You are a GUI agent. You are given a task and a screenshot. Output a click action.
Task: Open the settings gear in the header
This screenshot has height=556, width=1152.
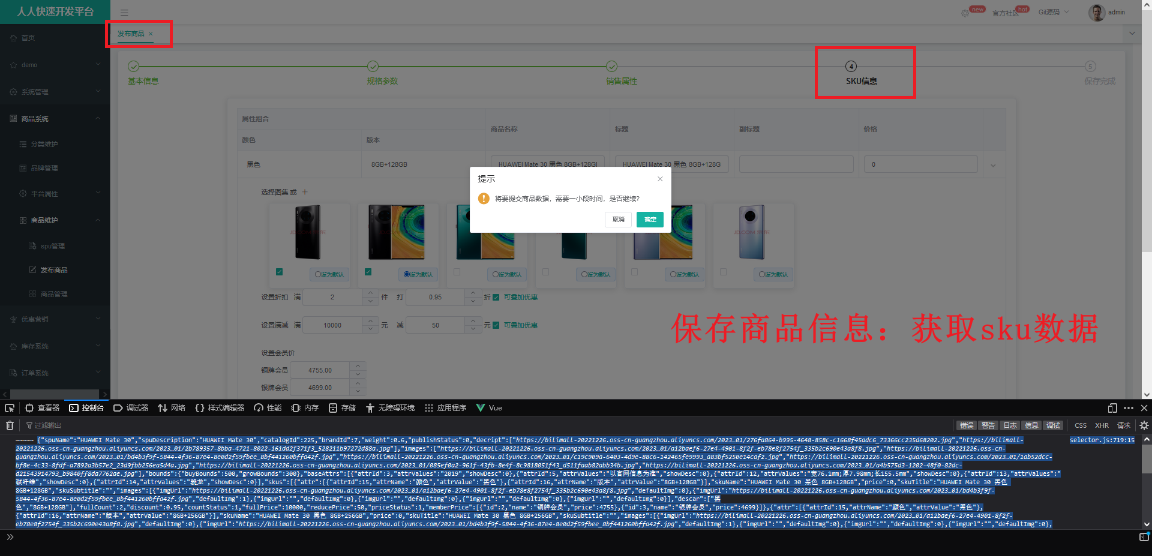[x=965, y=12]
